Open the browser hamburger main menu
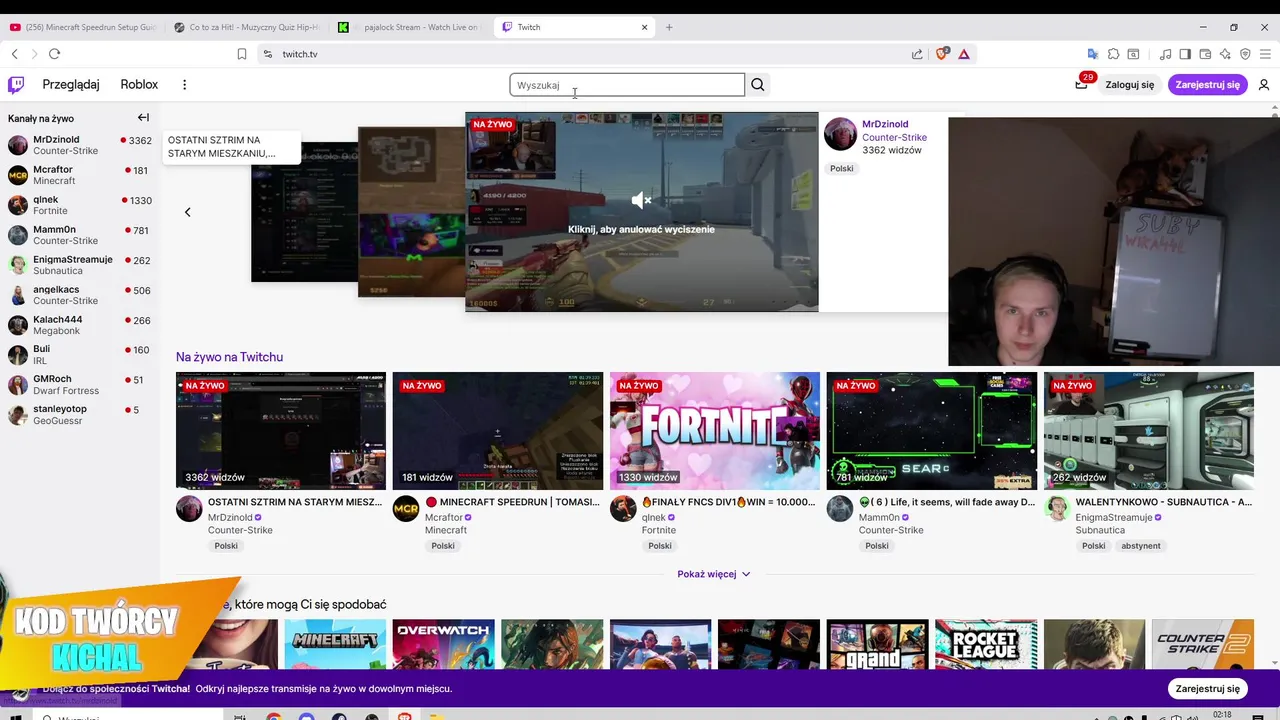Image resolution: width=1280 pixels, height=720 pixels. 1266,54
